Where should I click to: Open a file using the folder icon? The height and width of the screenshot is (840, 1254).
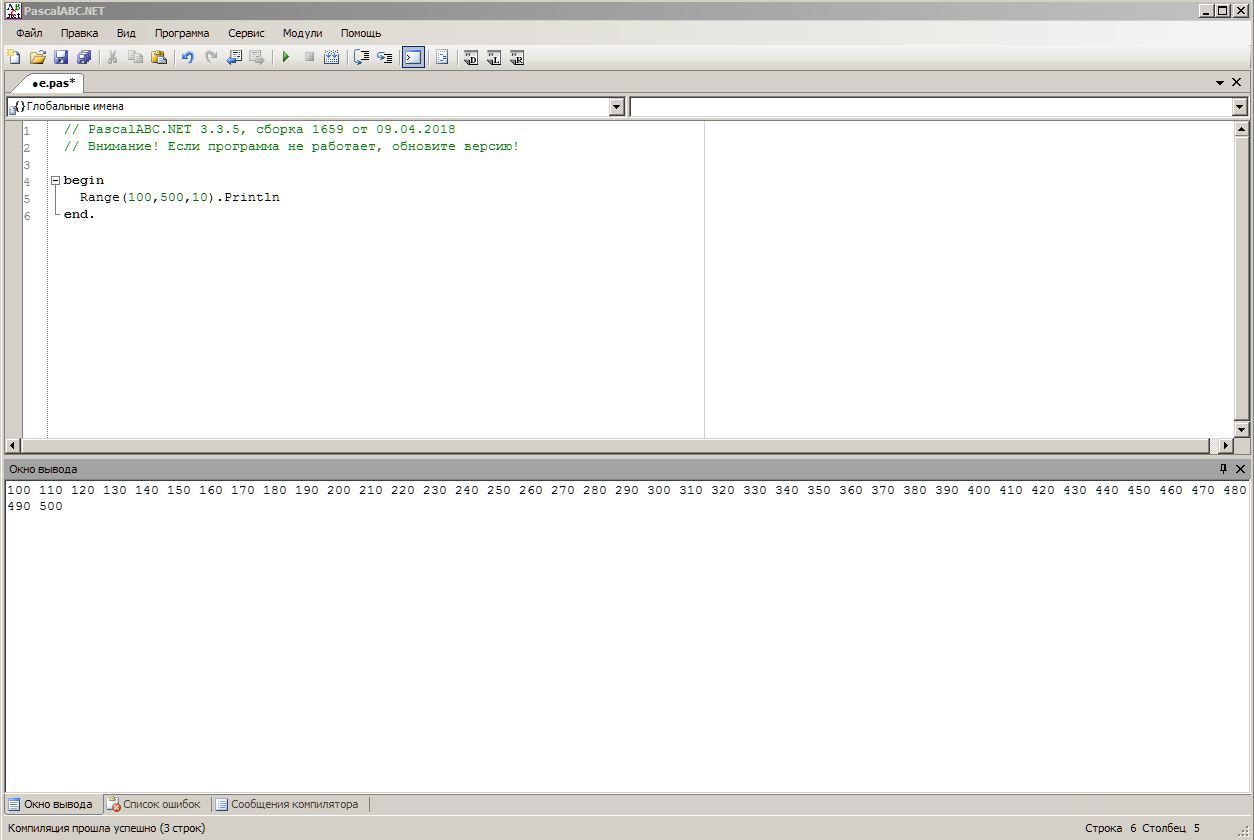37,58
